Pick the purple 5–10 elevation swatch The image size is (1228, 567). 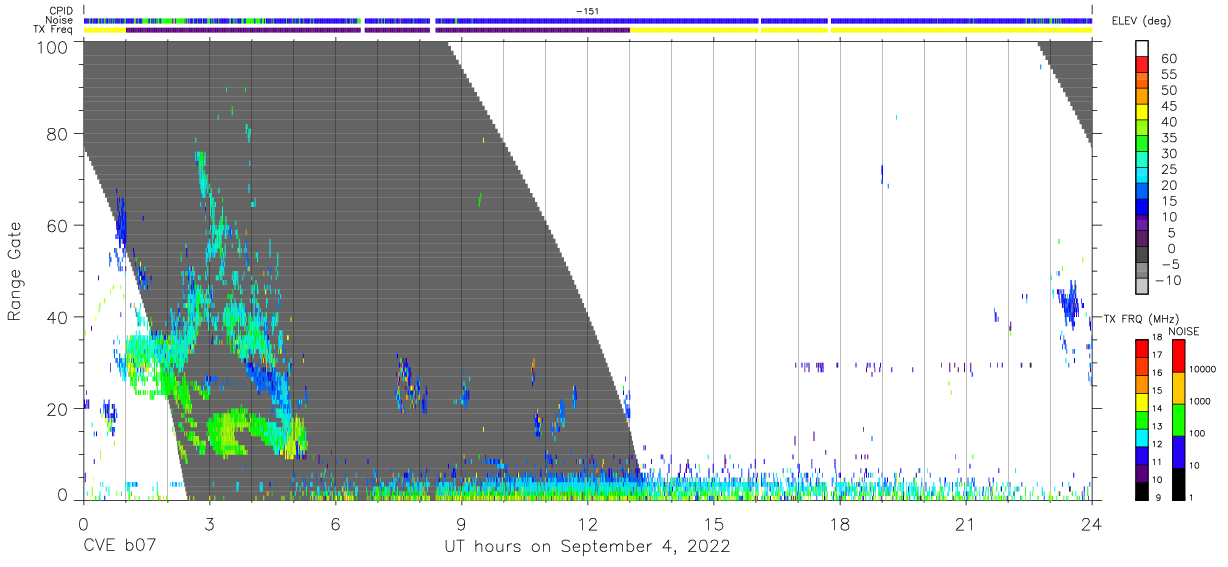pos(1143,224)
